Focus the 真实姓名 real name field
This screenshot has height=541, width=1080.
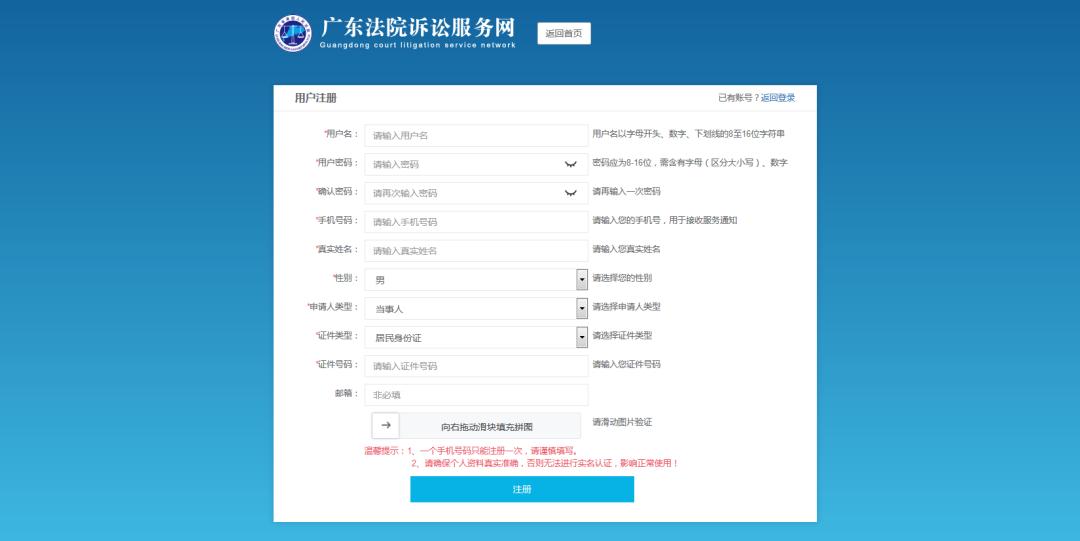476,251
